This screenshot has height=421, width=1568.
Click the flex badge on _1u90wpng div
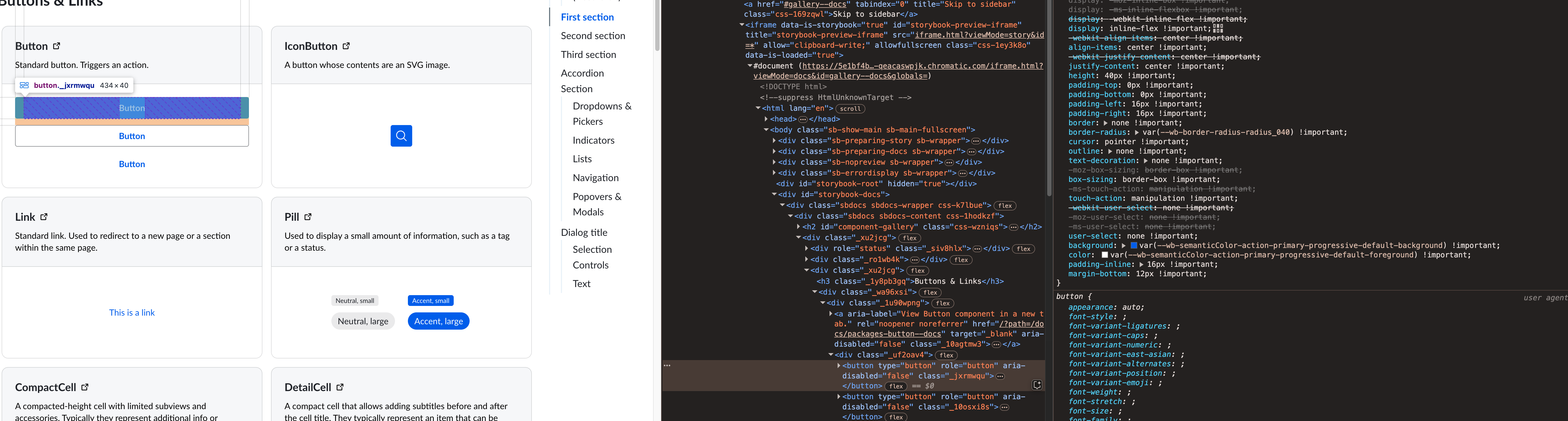click(x=943, y=303)
